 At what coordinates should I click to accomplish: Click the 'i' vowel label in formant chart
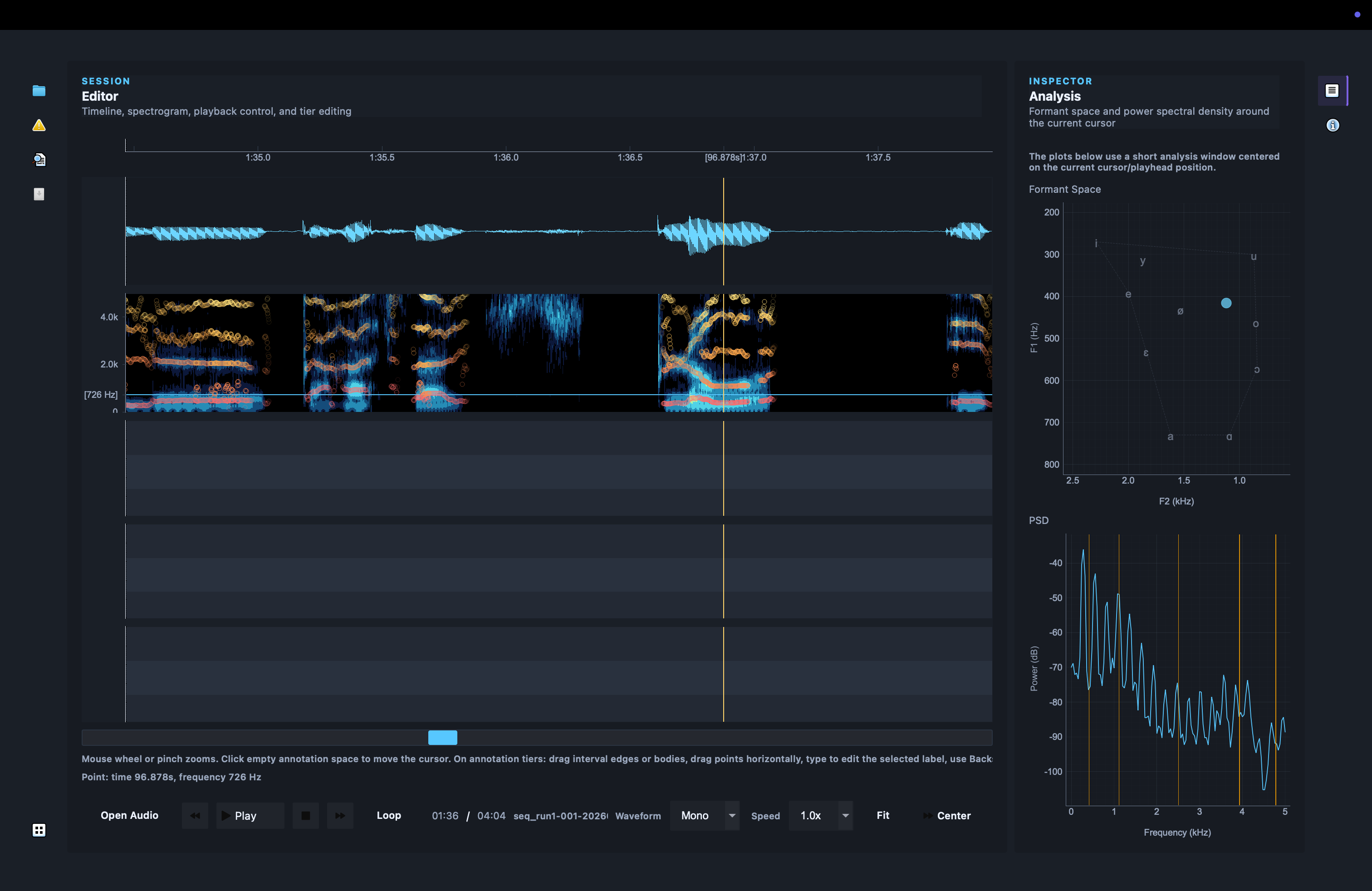click(1096, 244)
